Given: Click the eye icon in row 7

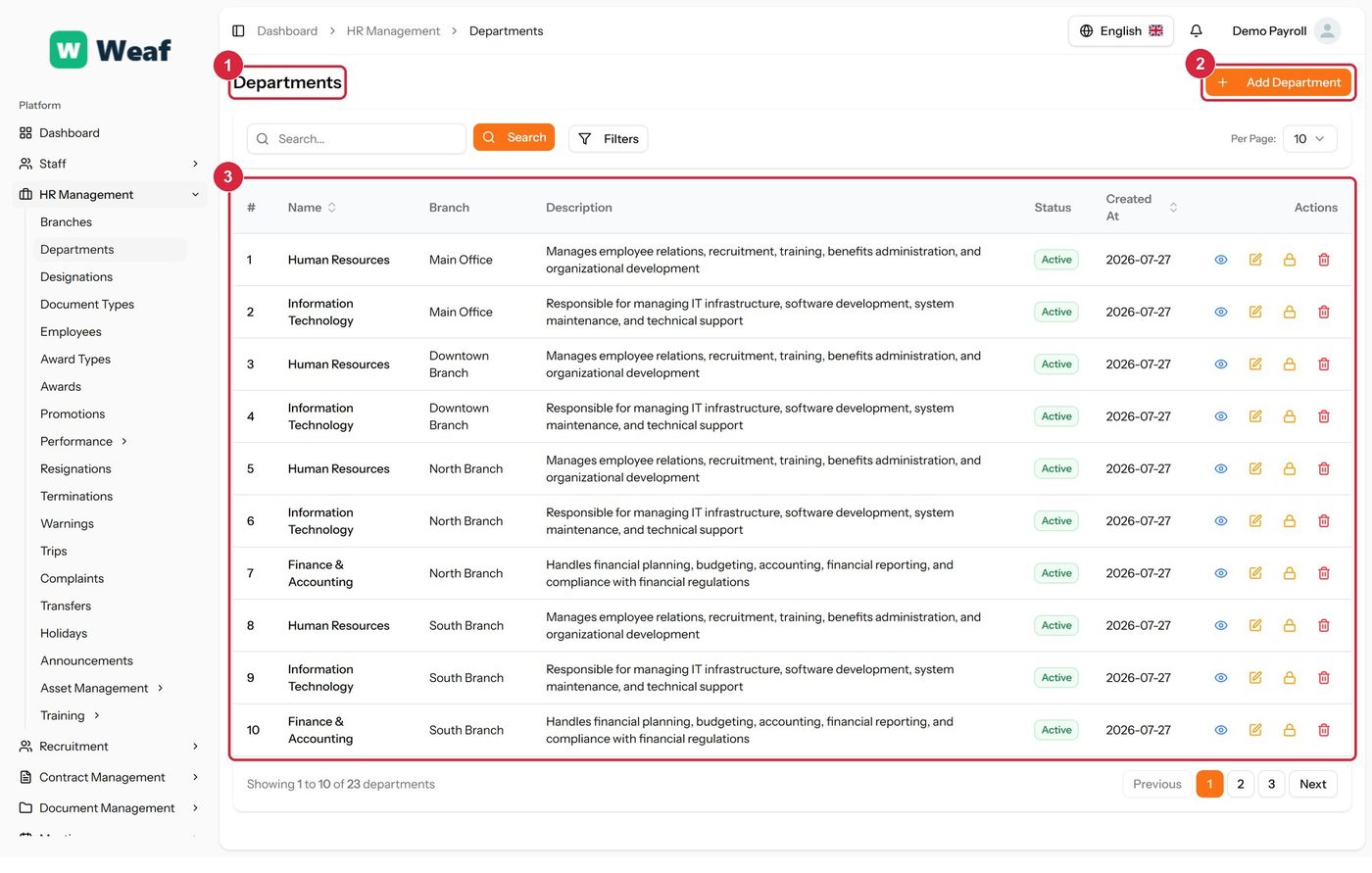Looking at the screenshot, I should click(x=1221, y=573).
